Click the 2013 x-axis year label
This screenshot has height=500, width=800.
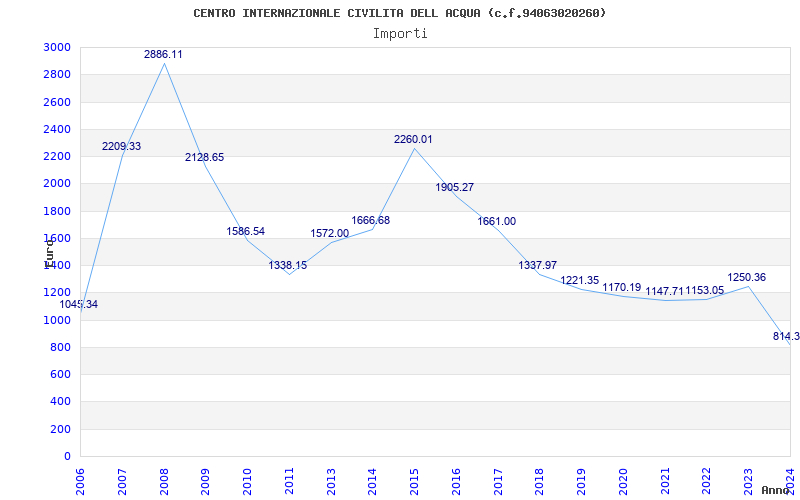[x=331, y=482]
